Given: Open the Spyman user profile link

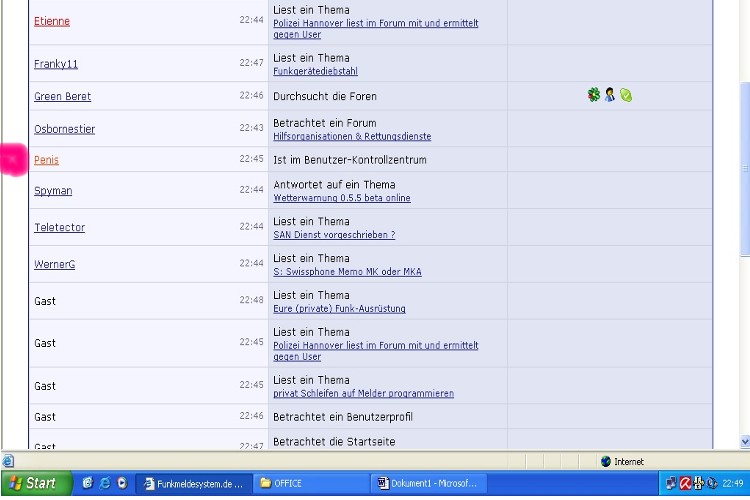Looking at the screenshot, I should [x=53, y=191].
